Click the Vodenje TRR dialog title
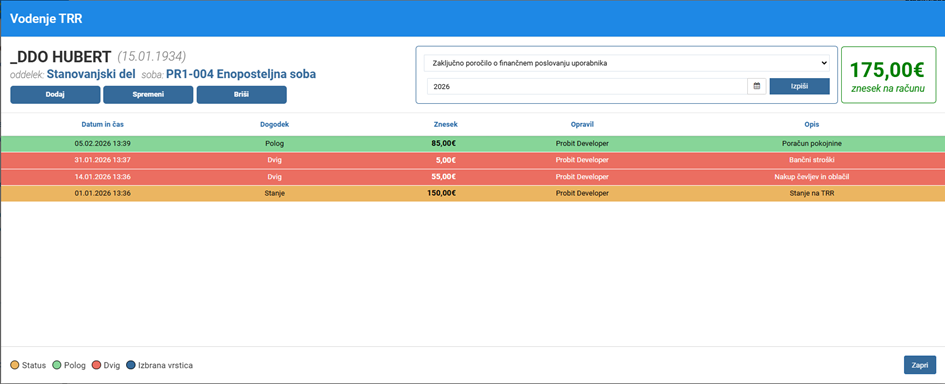Viewport: 945px width, 384px height. [x=46, y=19]
